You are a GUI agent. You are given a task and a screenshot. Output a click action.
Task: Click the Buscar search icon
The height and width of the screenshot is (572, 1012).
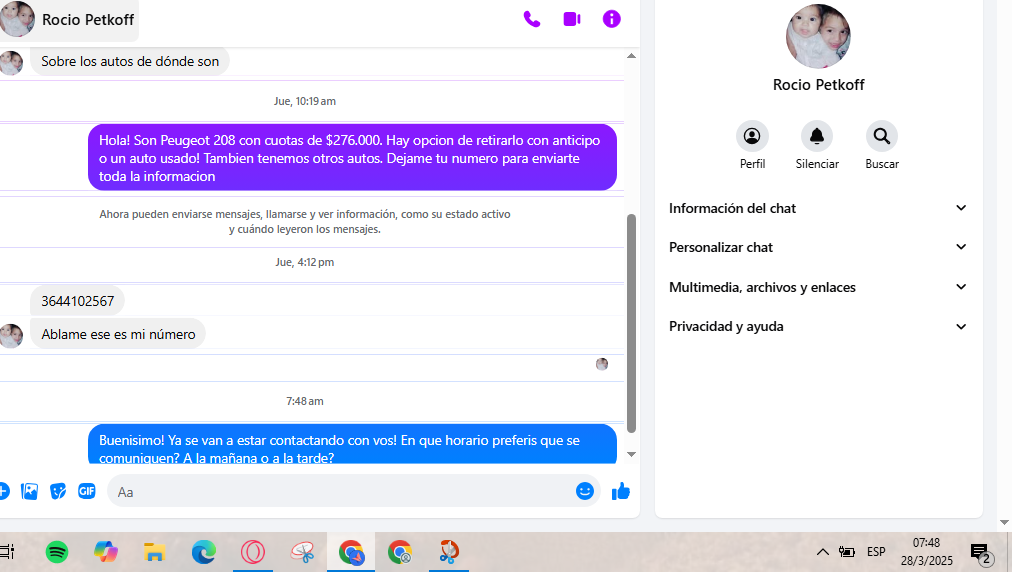point(881,136)
